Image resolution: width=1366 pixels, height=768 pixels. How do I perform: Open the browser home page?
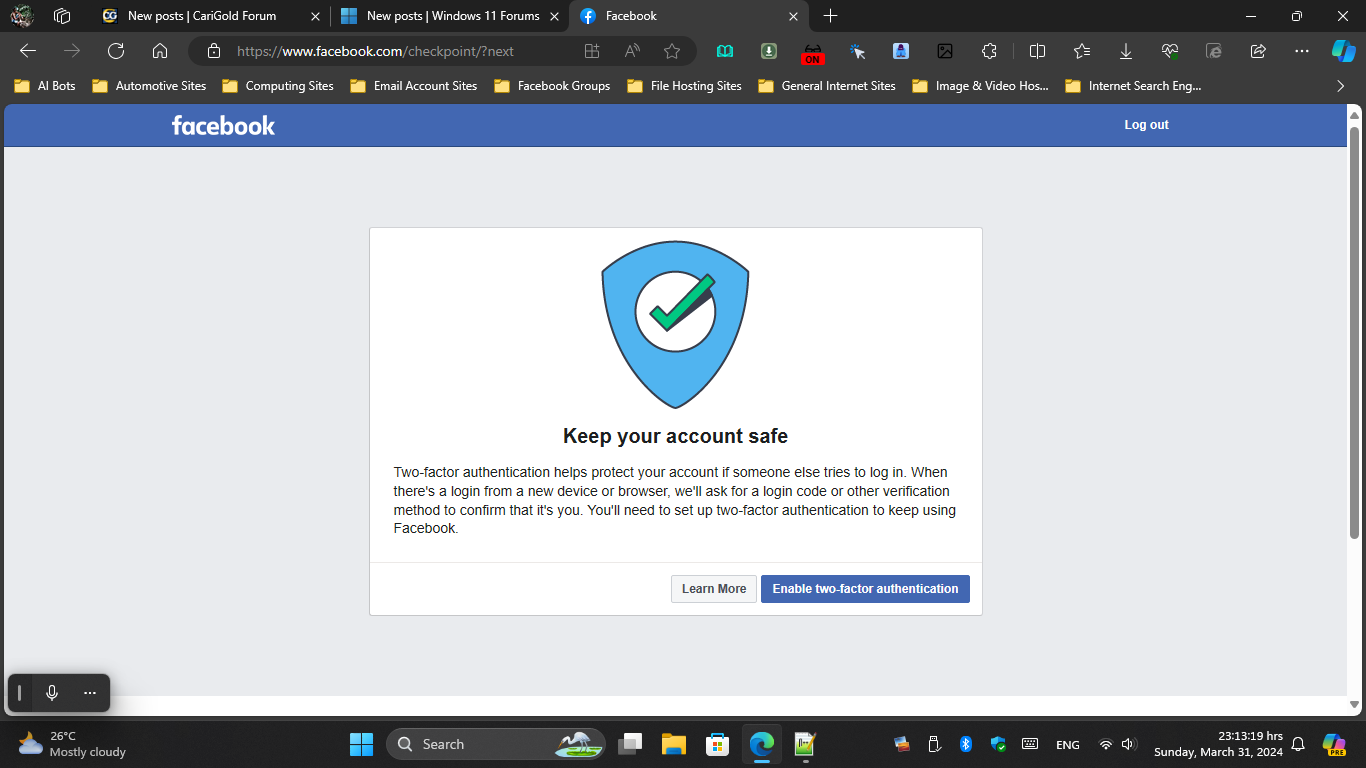[x=160, y=51]
